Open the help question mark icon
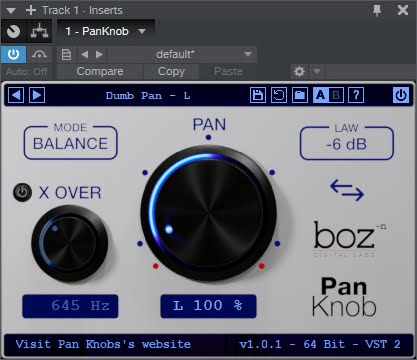417x360 pixels. click(356, 96)
